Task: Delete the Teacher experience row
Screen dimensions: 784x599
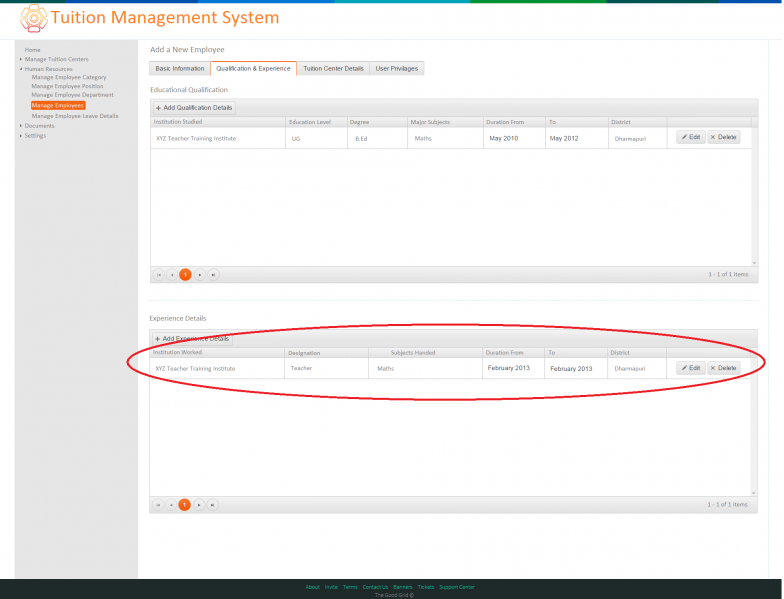Action: pos(724,368)
